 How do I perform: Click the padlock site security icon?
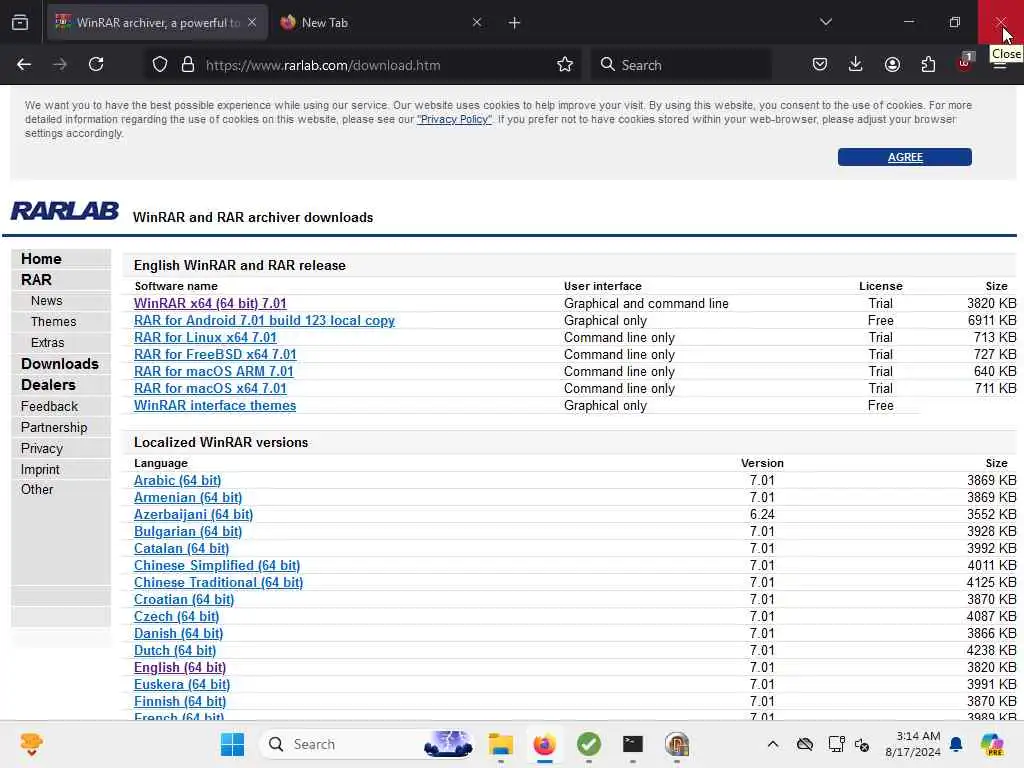[188, 65]
